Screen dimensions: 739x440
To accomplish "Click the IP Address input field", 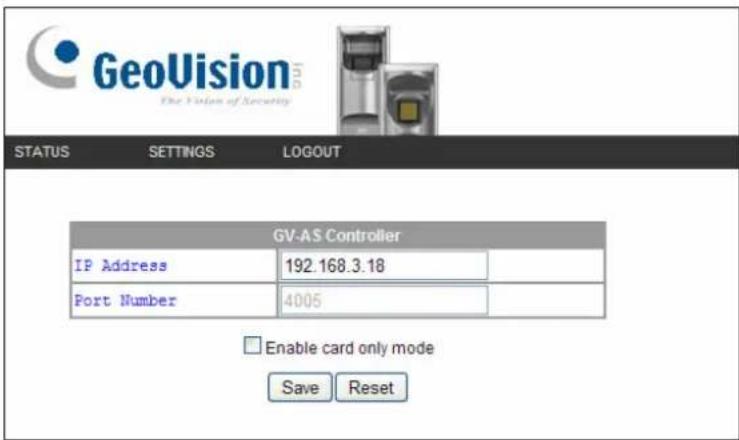I will (383, 266).
